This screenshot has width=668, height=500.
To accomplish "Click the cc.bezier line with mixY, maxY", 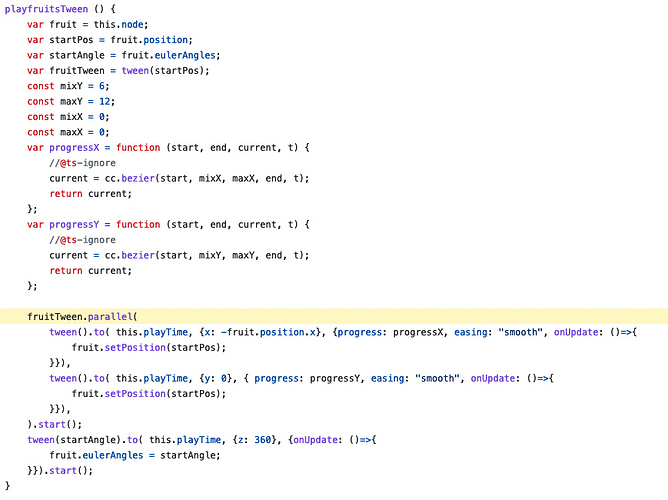I will click(179, 255).
